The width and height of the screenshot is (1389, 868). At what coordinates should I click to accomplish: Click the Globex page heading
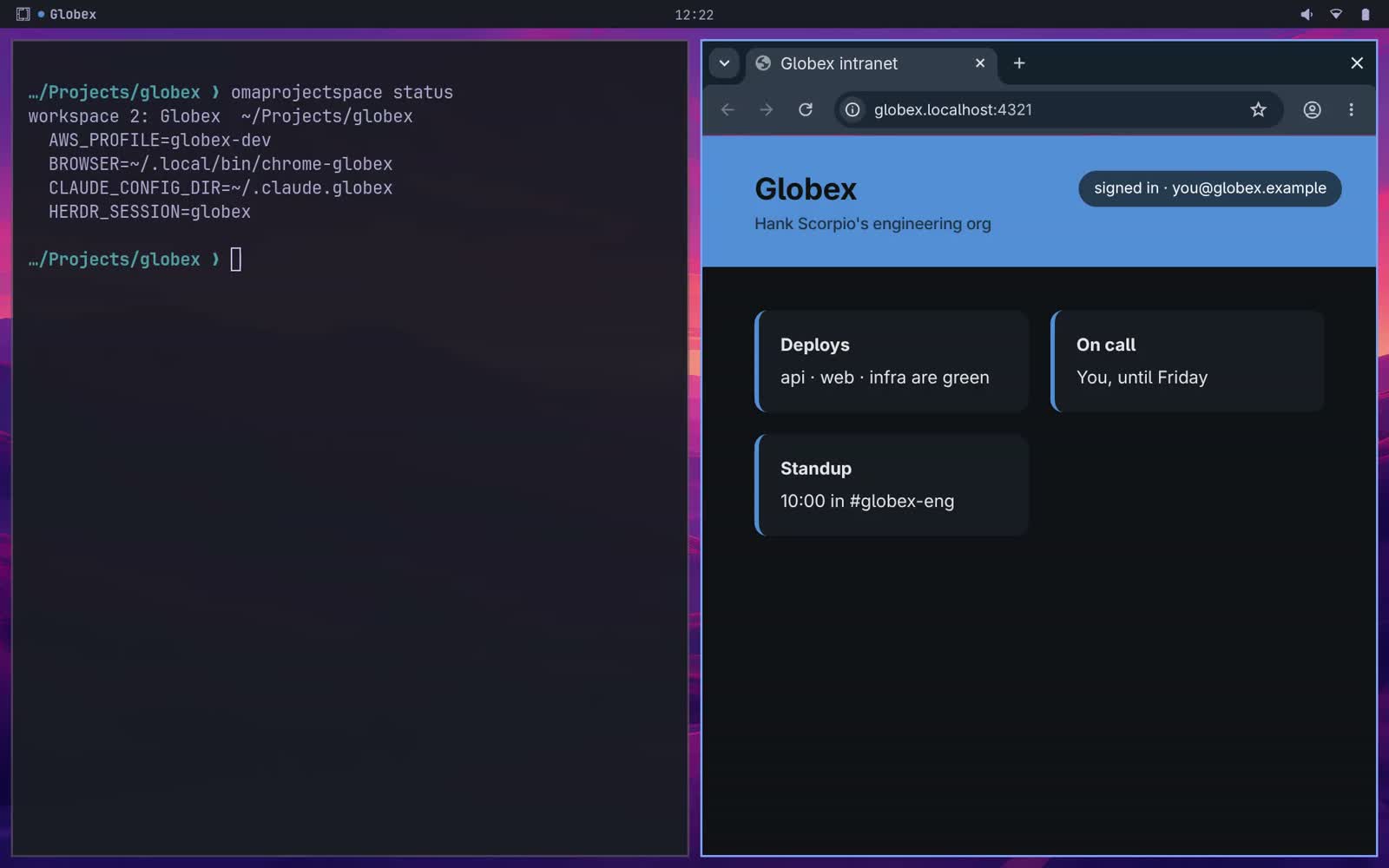[x=805, y=189]
